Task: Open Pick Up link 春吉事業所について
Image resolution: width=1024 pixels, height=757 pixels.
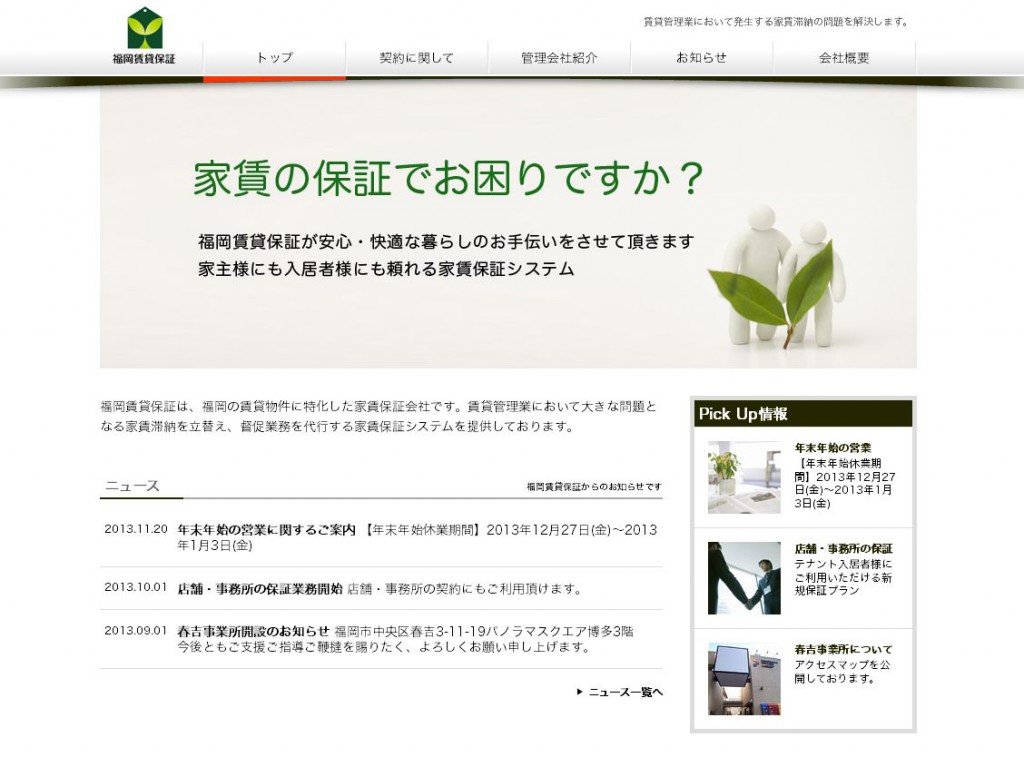Action: [x=843, y=649]
